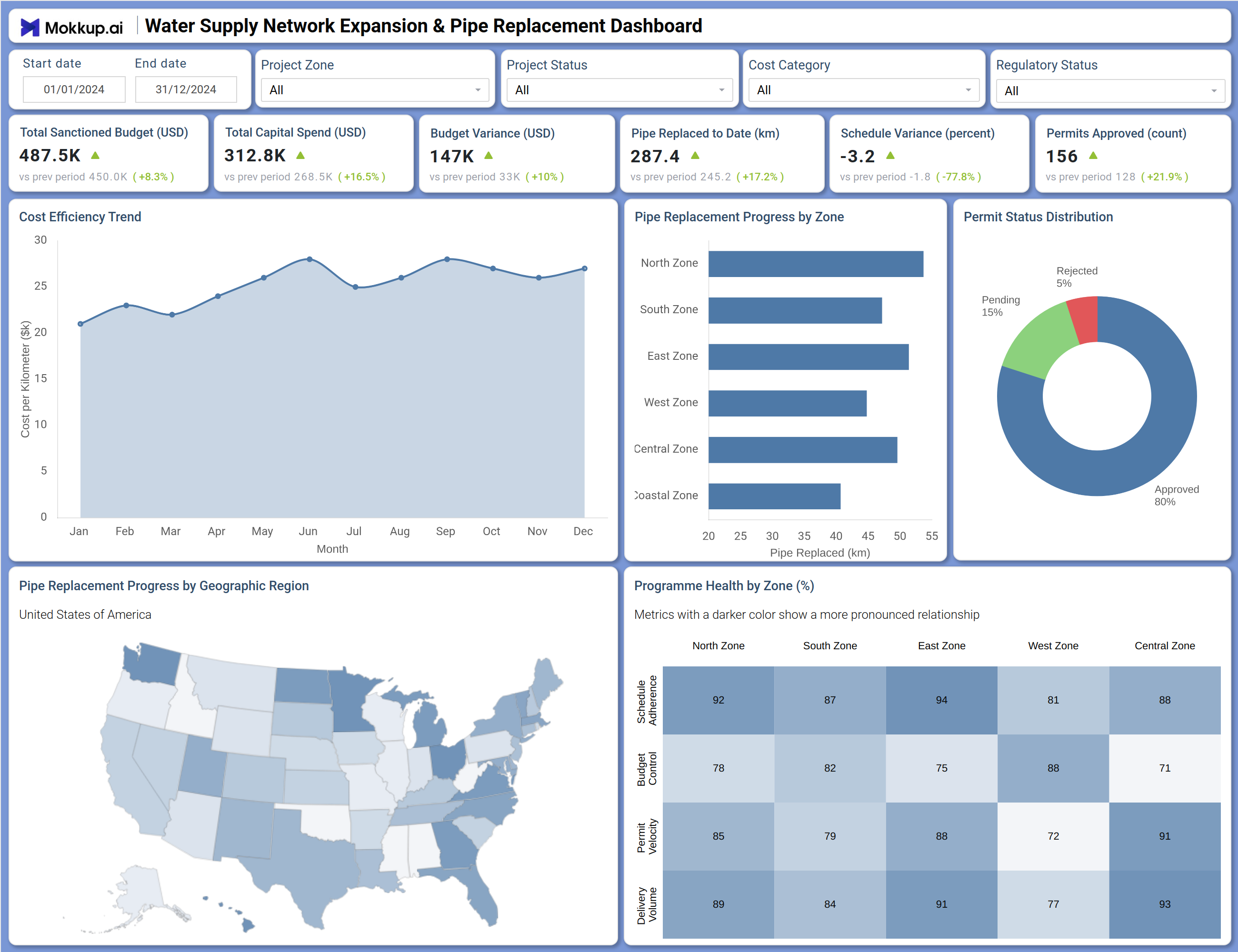
Task: Click the Jan data point on cost trend
Action: pyautogui.click(x=80, y=324)
